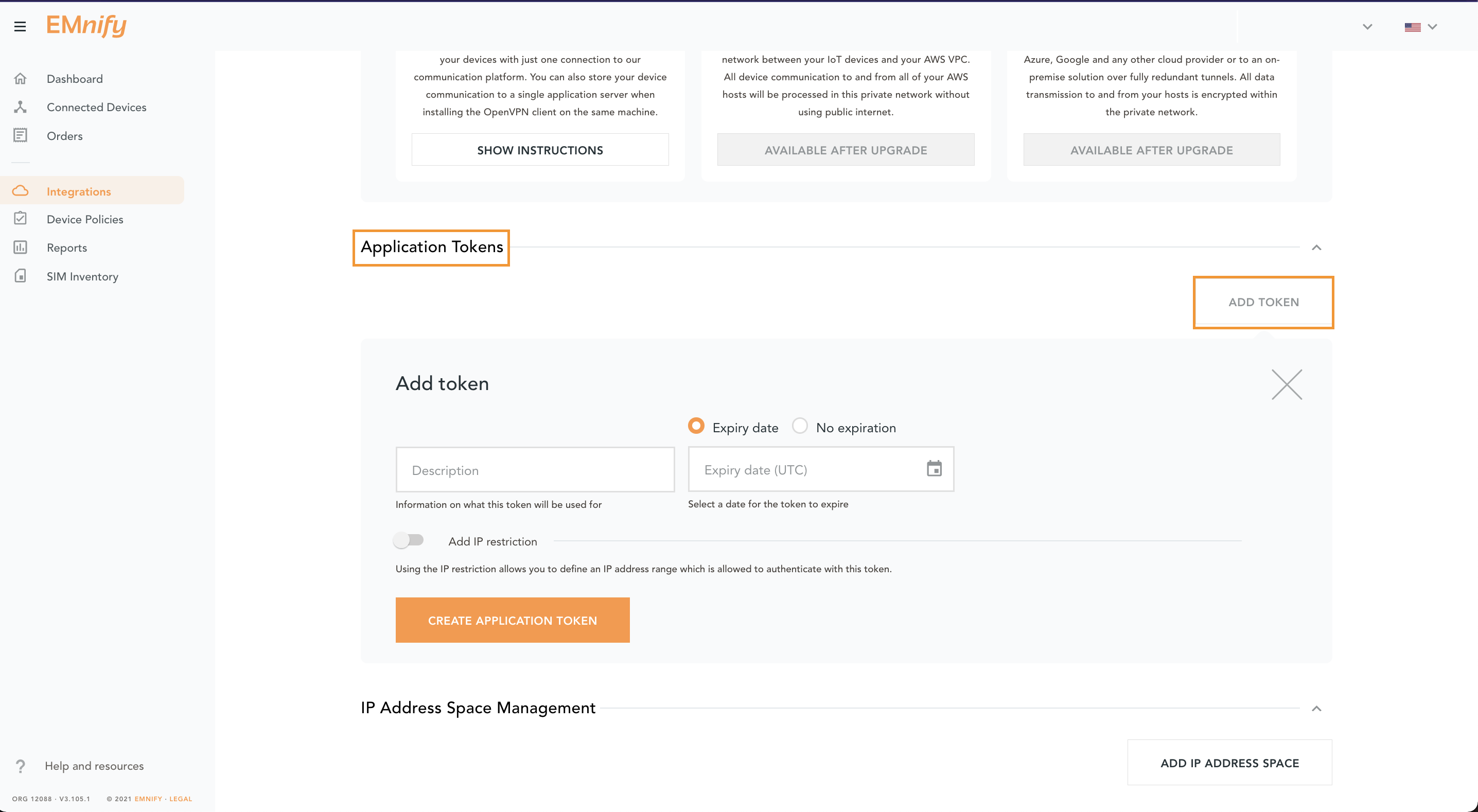Open the Integrations menu item
This screenshot has width=1478, height=812.
click(79, 191)
